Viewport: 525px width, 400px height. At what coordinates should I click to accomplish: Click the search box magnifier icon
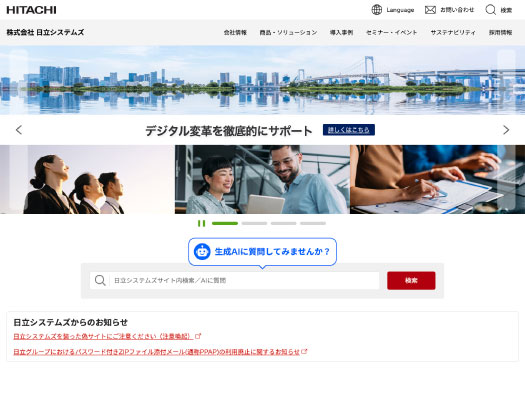[100, 280]
